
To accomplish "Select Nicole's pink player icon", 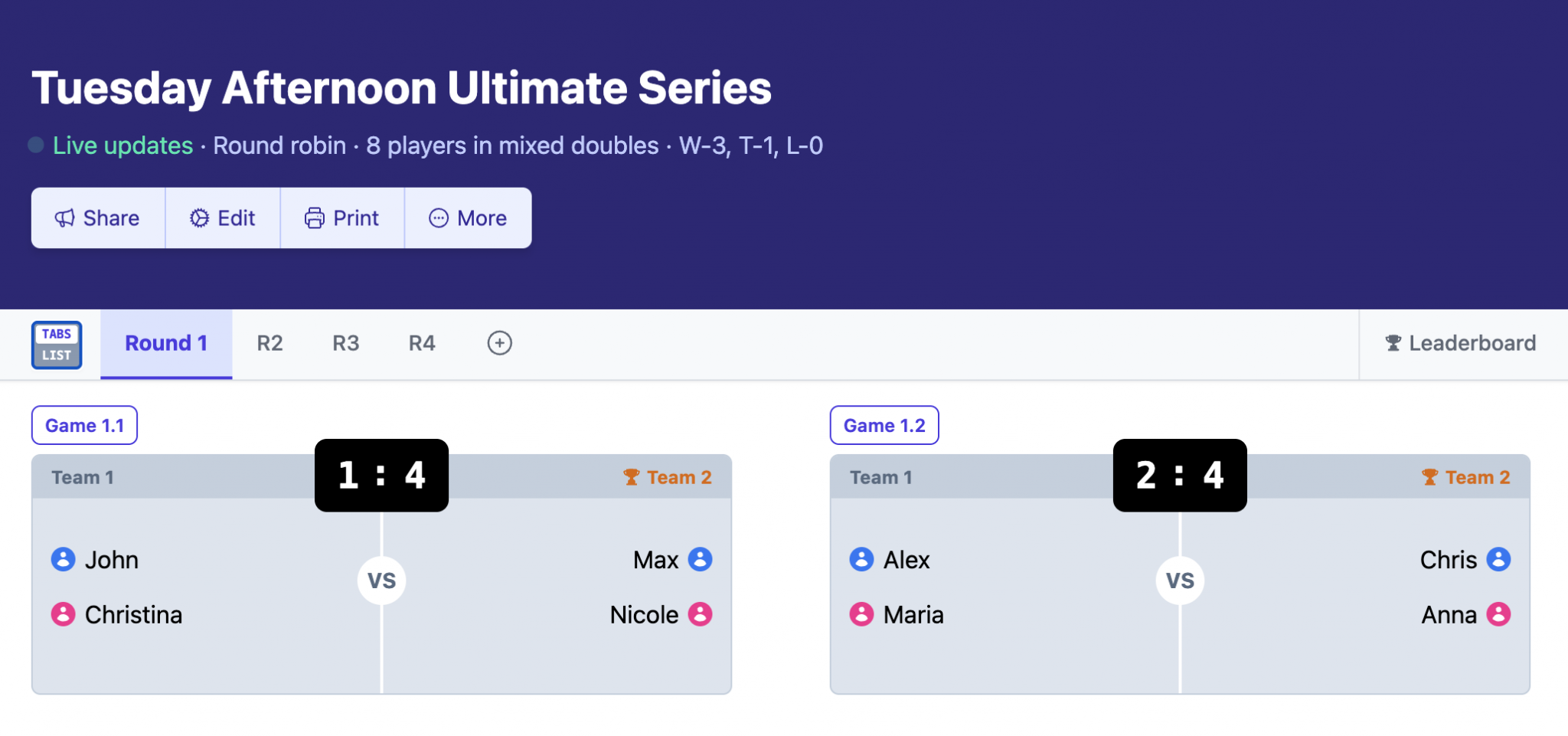I will (x=701, y=614).
